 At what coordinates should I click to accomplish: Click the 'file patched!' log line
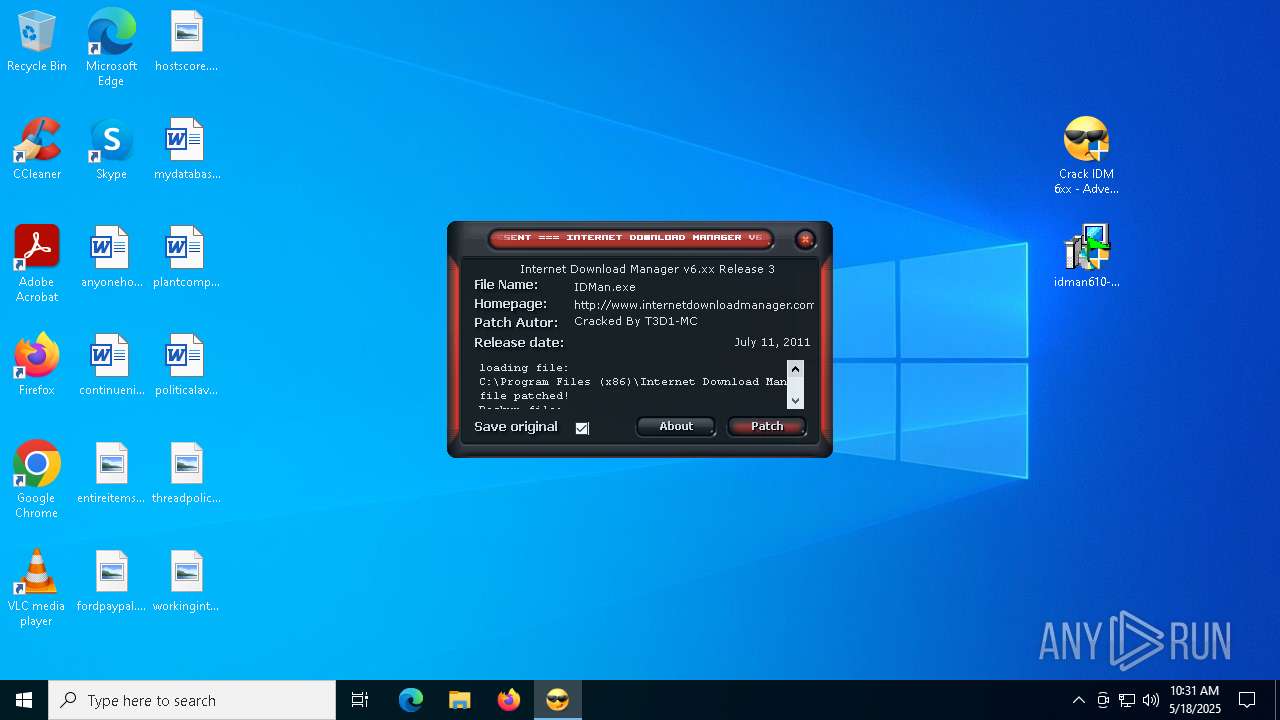[524, 396]
